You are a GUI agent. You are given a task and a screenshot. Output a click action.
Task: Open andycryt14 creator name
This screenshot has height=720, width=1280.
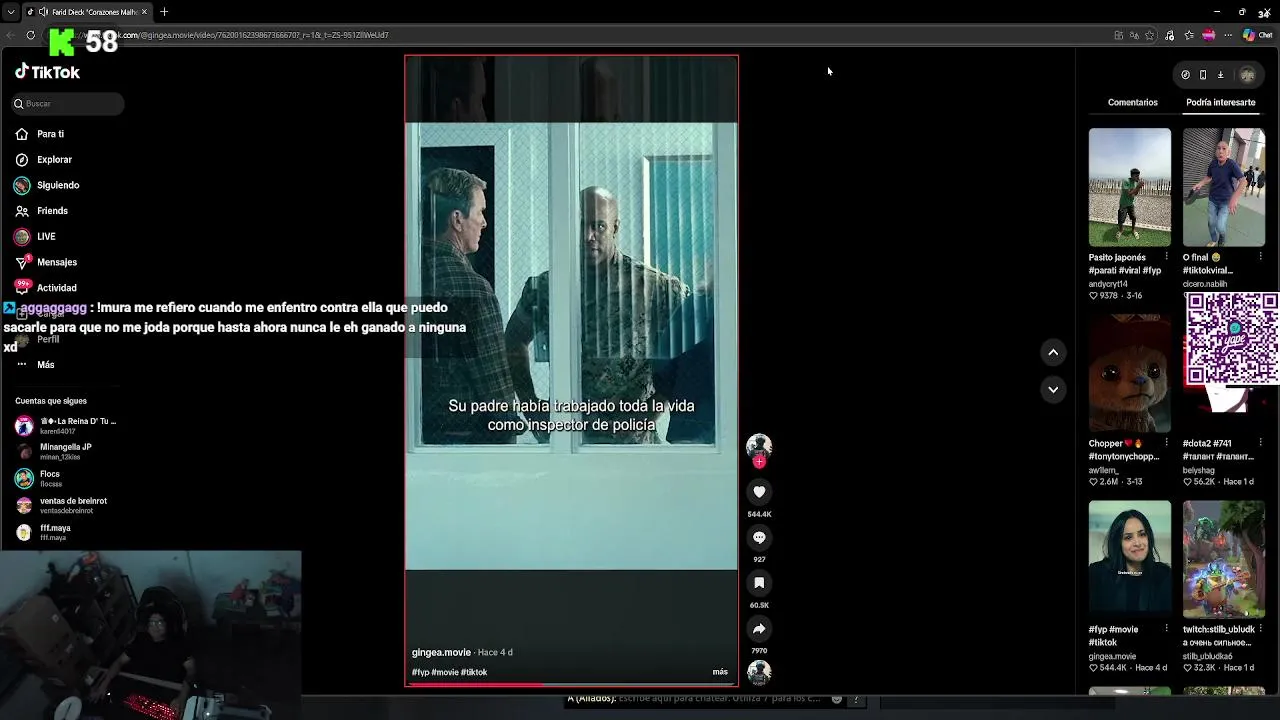pyautogui.click(x=1108, y=284)
